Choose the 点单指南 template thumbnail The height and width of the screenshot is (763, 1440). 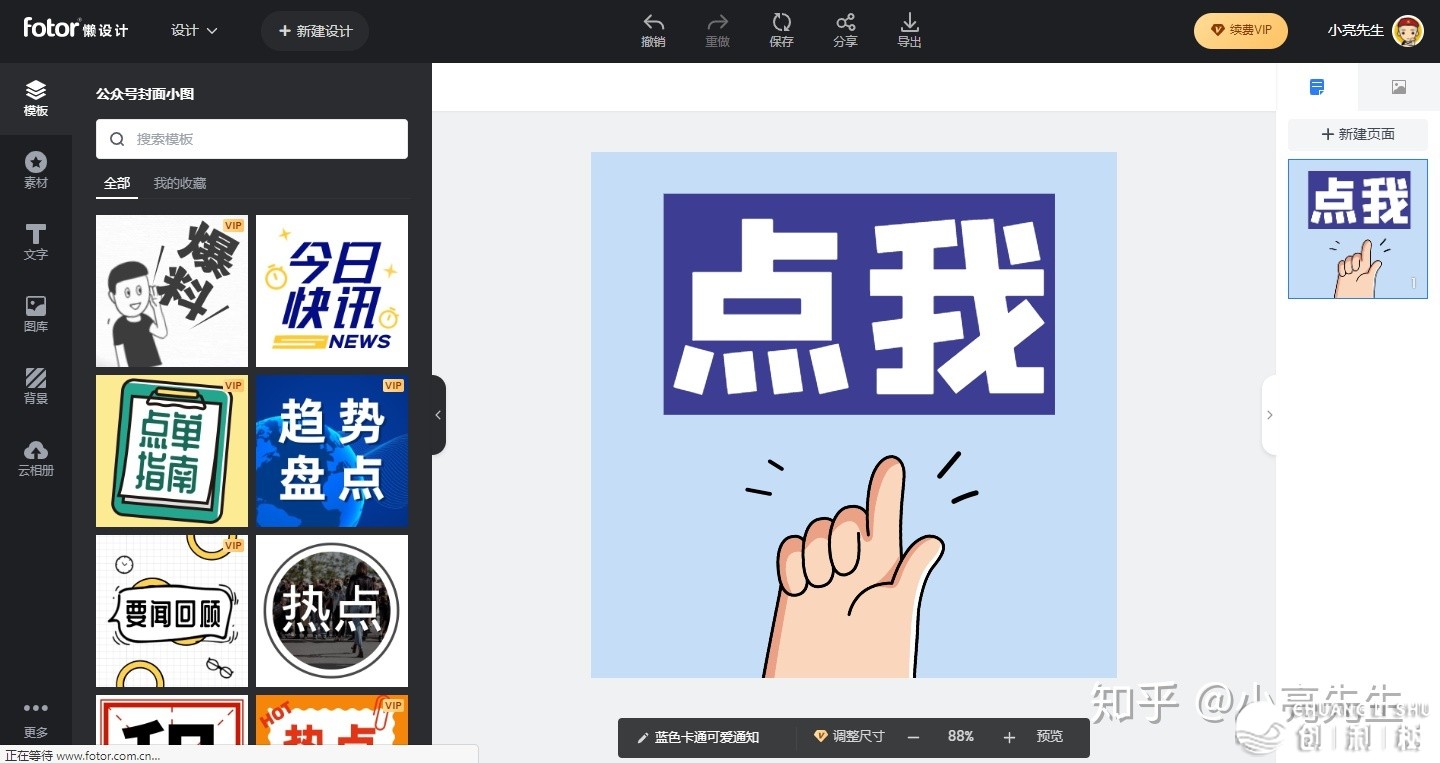(172, 451)
